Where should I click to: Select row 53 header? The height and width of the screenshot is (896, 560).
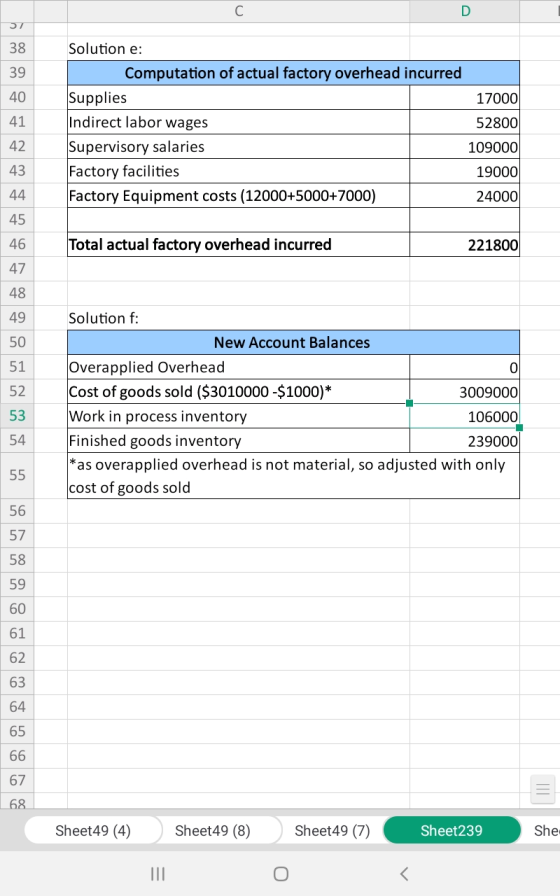coord(17,415)
